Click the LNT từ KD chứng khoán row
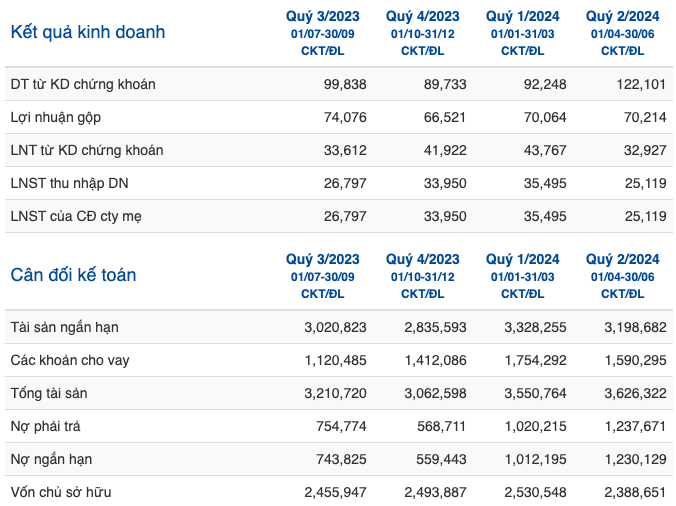This screenshot has height=506, width=676. click(x=339, y=150)
